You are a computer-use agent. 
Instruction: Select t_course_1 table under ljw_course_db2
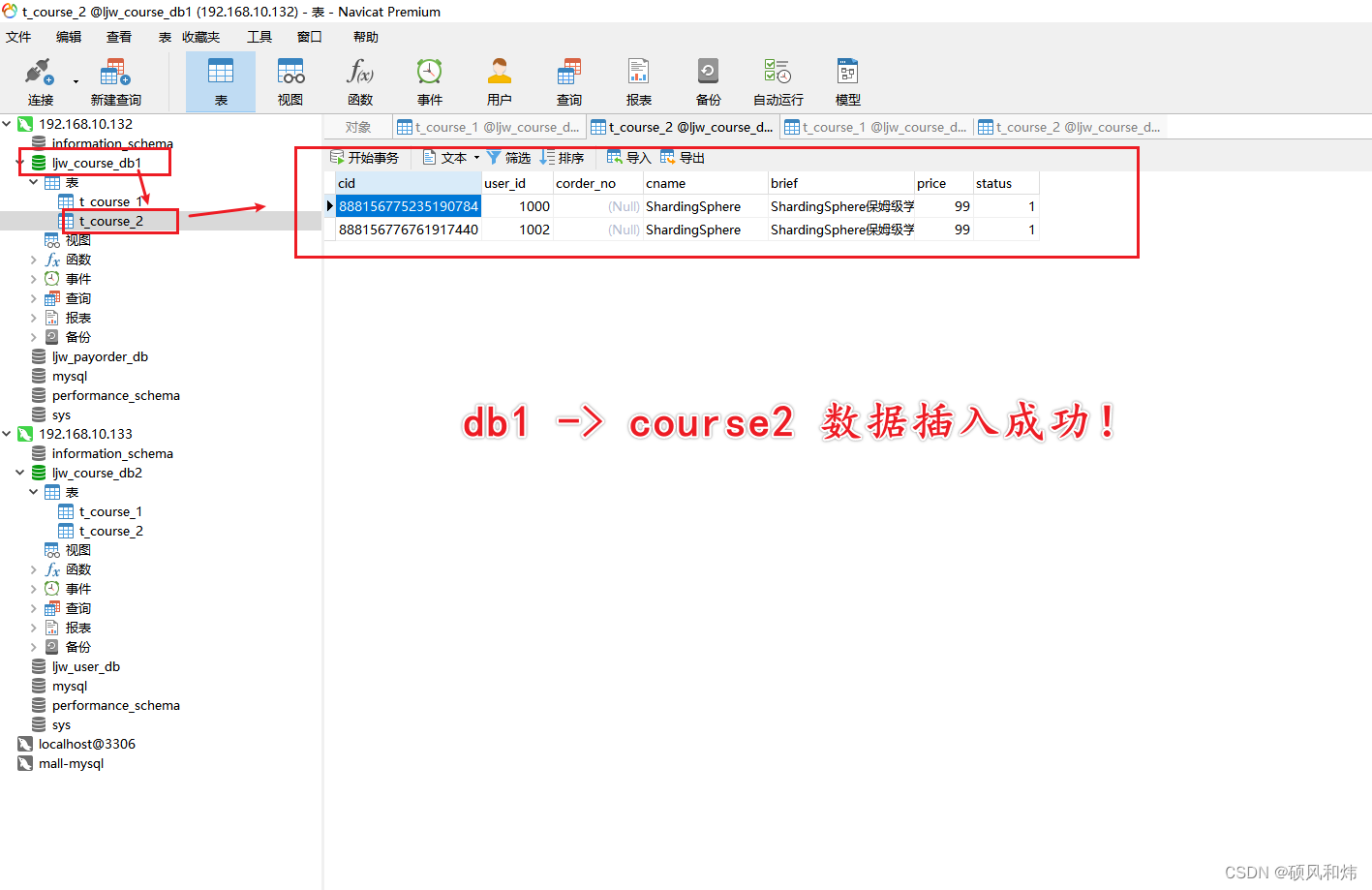click(110, 511)
